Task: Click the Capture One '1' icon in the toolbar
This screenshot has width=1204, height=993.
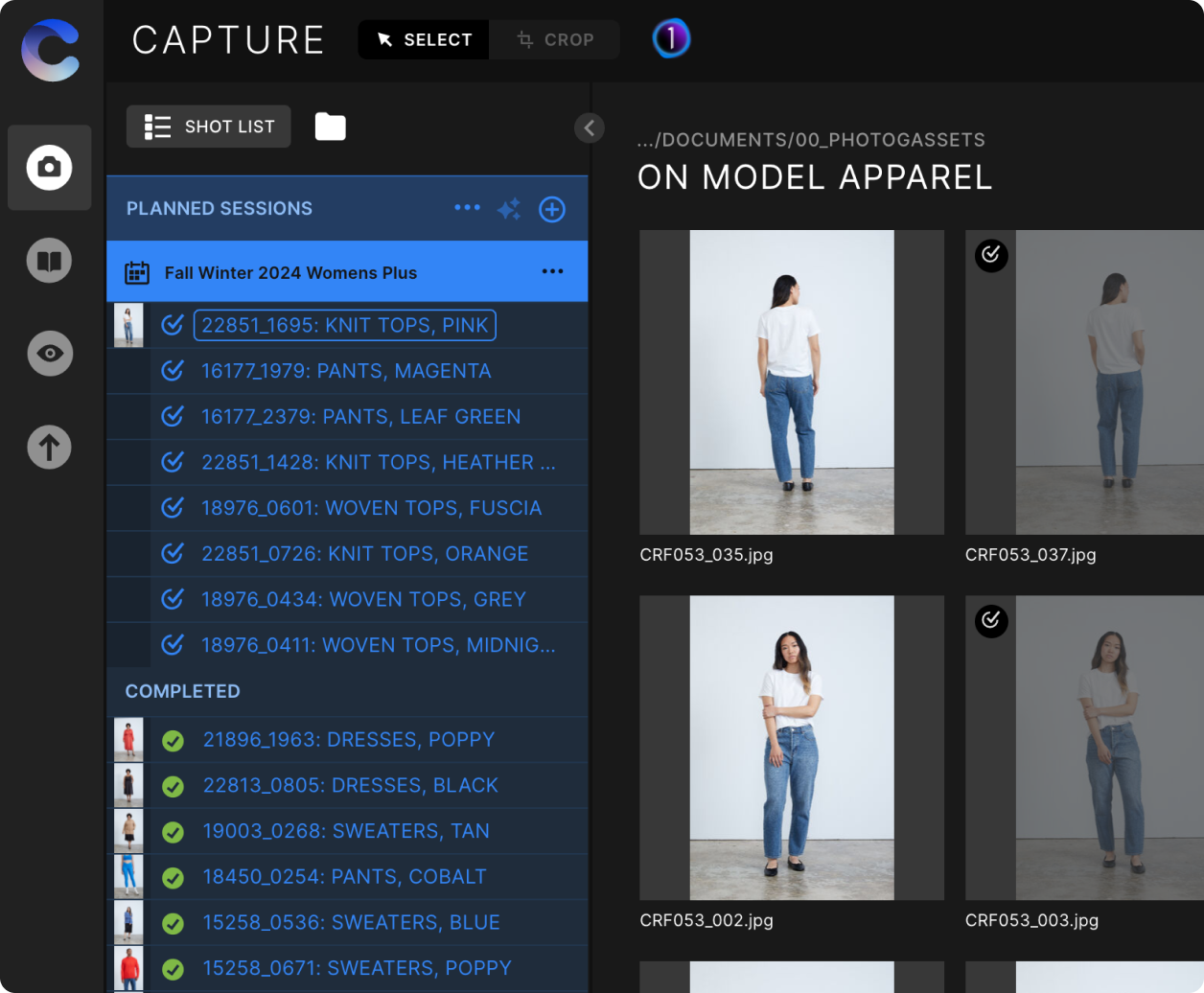Action: coord(671,38)
